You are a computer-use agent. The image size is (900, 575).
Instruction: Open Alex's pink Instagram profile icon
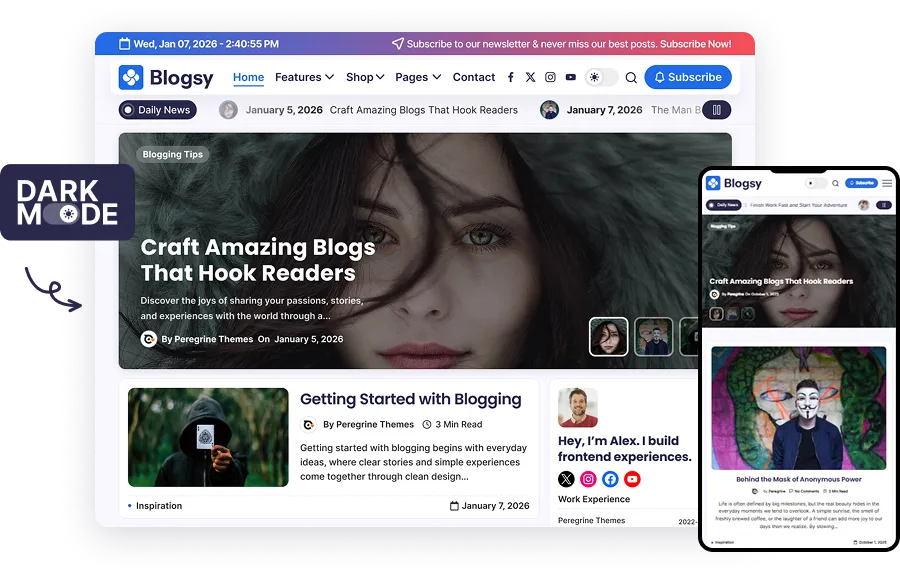pyautogui.click(x=588, y=479)
